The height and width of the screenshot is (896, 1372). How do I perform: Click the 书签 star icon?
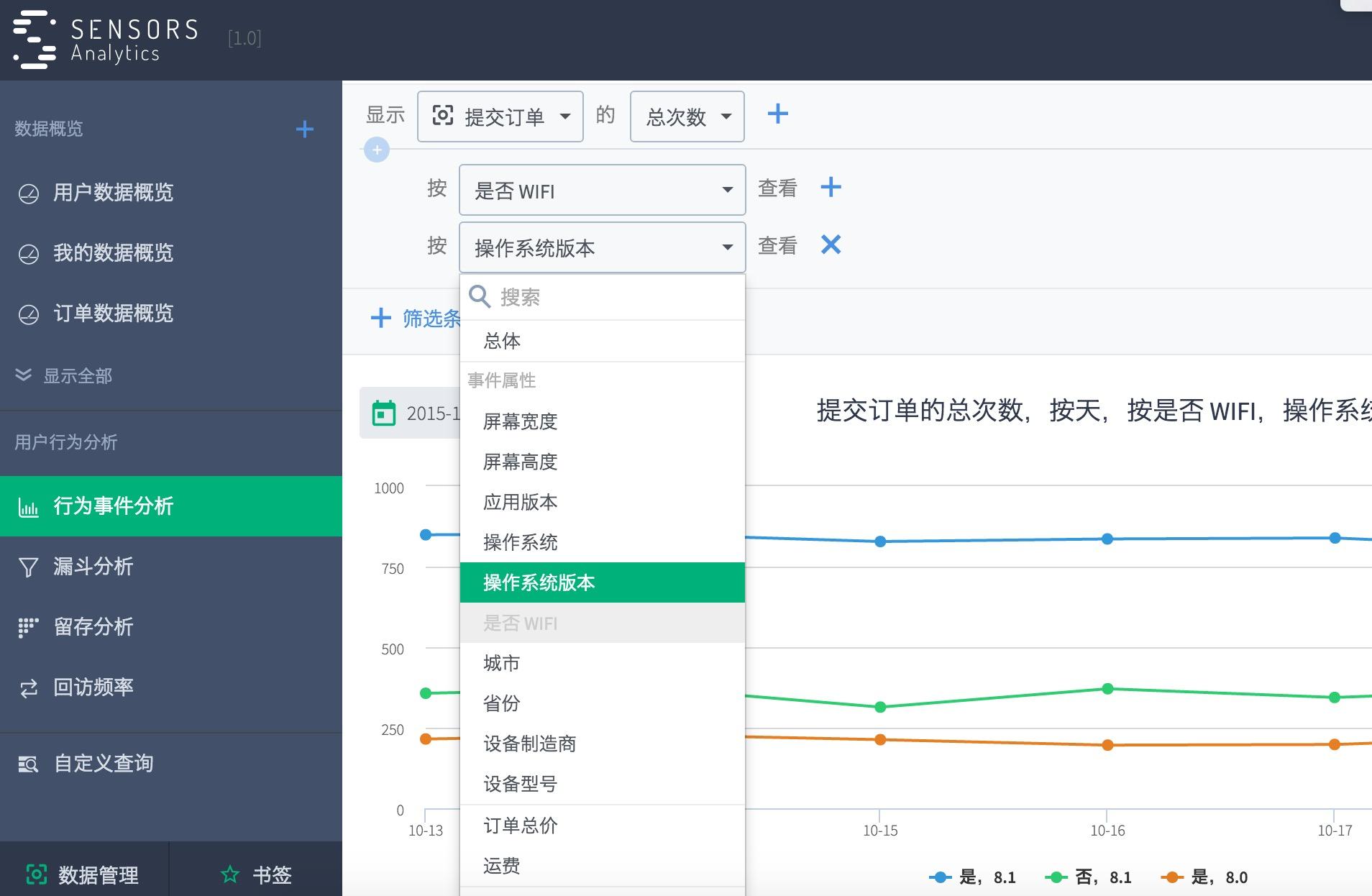coord(229,874)
